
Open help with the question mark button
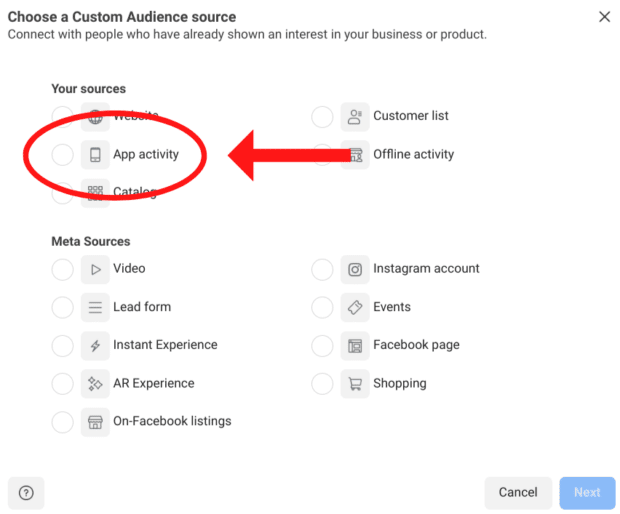tap(26, 492)
